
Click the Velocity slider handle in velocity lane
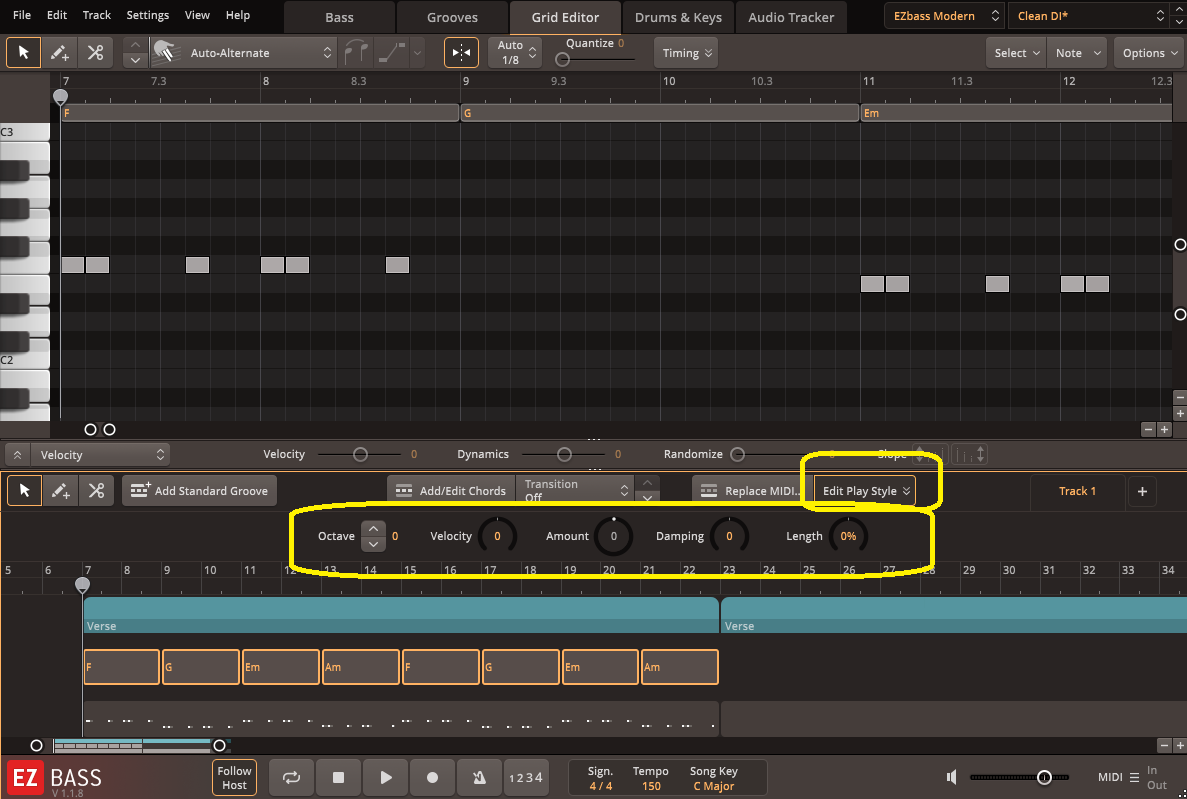(x=360, y=454)
